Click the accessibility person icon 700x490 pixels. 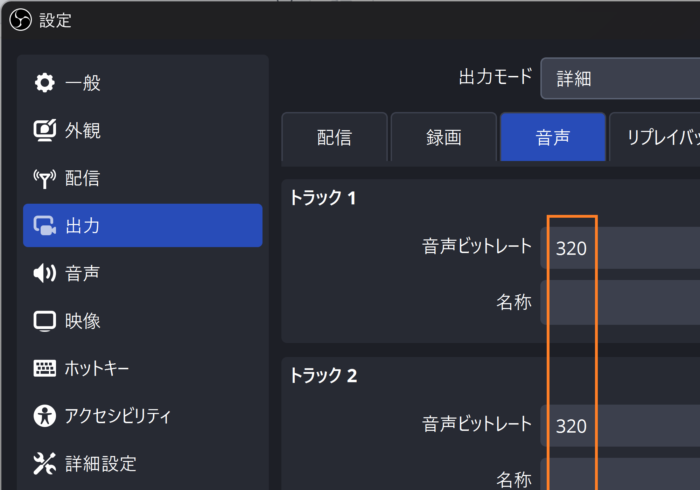[x=45, y=416]
